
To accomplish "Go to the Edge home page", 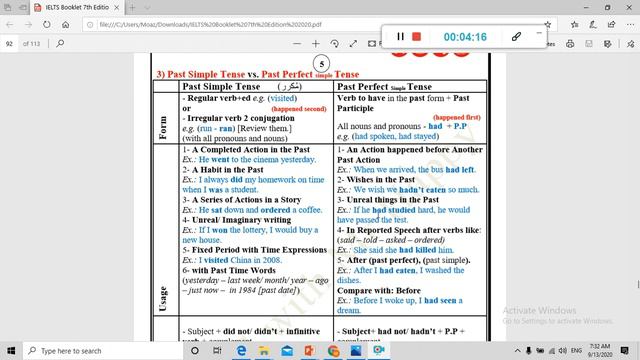I will [65, 24].
